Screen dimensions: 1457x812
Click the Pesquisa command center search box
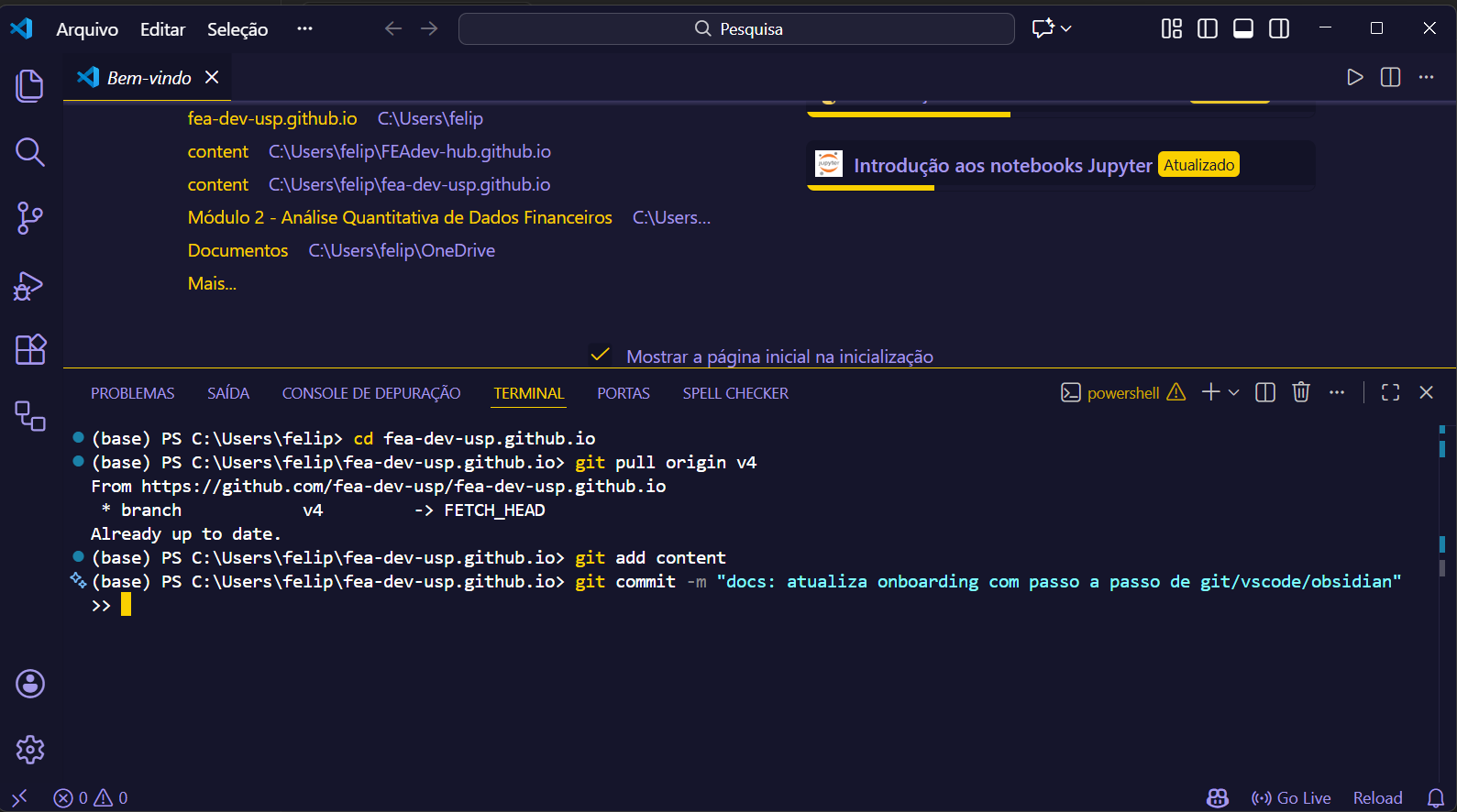coord(736,29)
